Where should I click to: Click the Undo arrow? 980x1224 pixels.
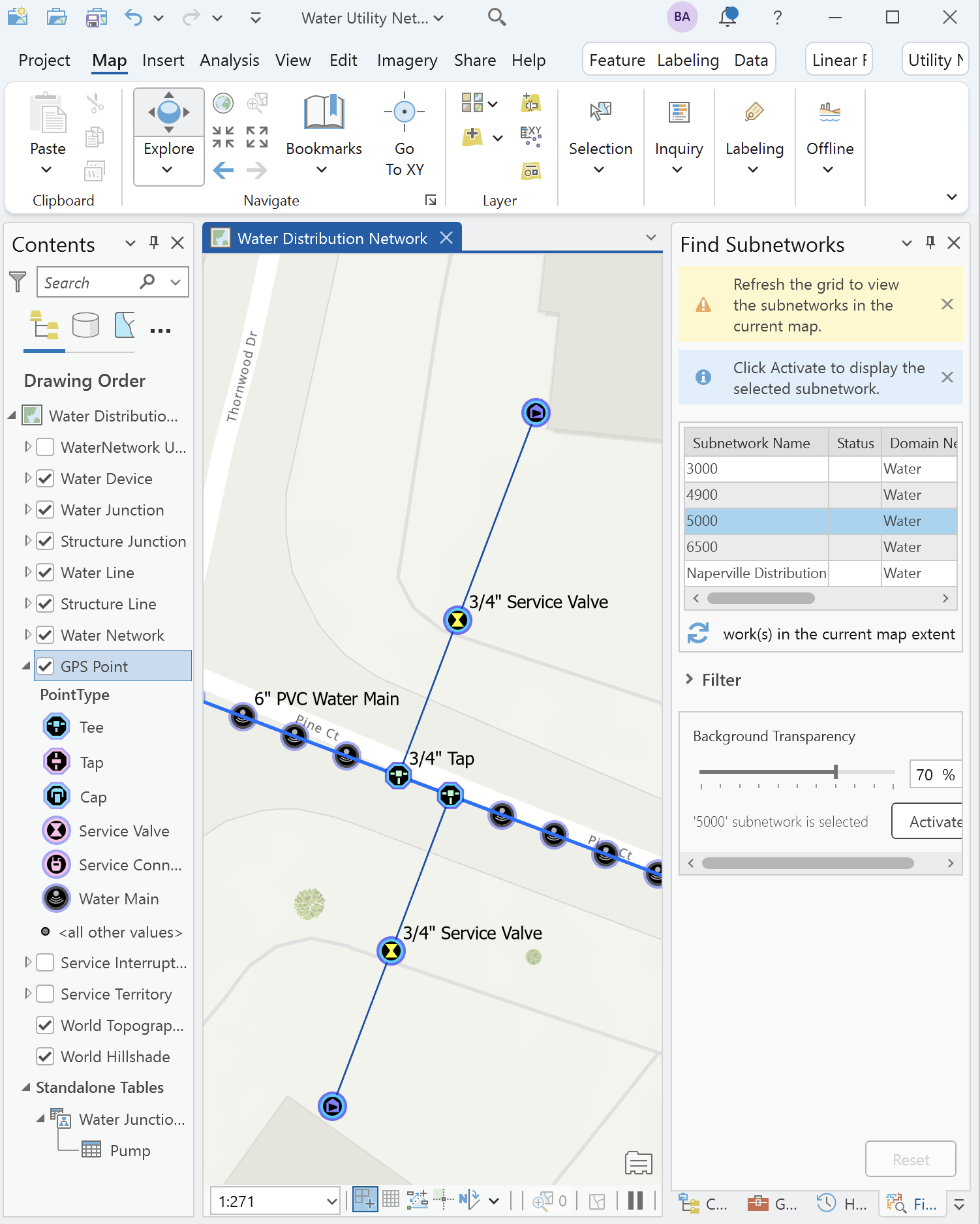coord(133,18)
